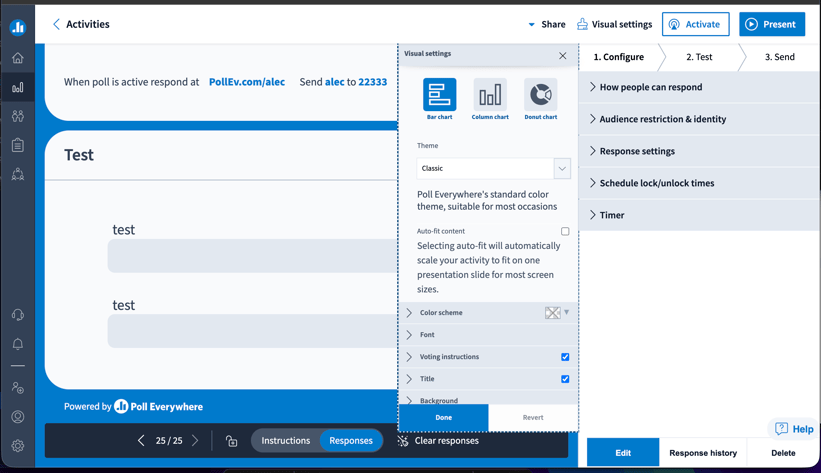Expand How people can respond
The image size is (821, 473).
[699, 87]
